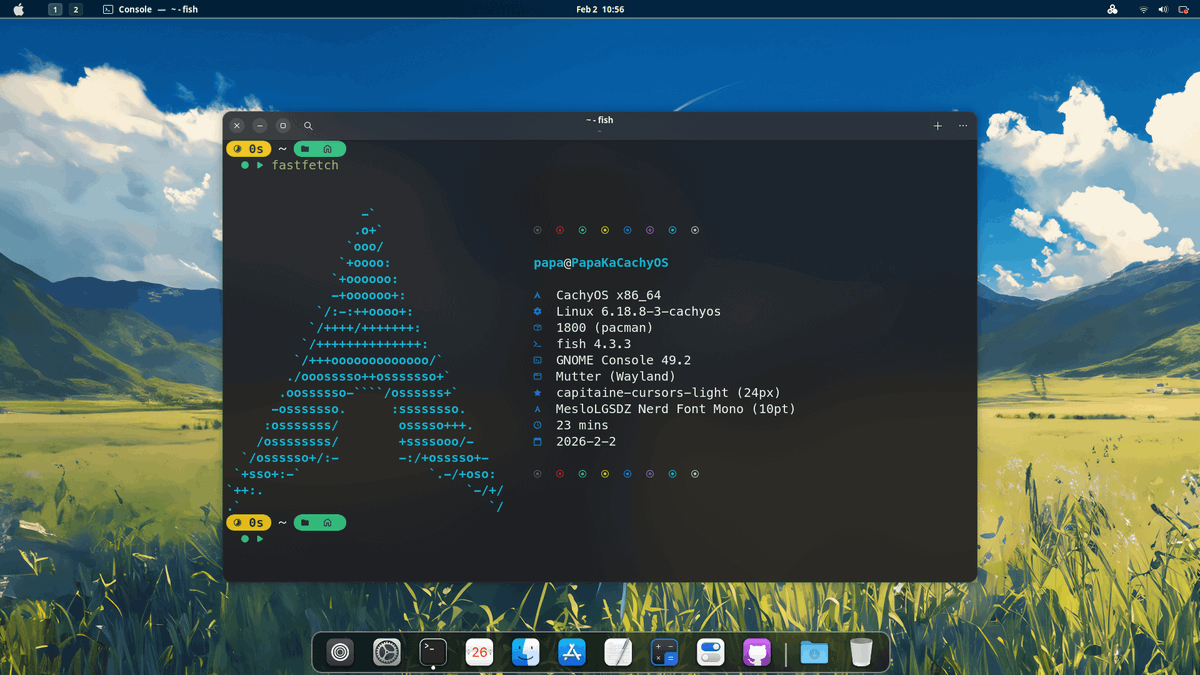Image resolution: width=1200 pixels, height=675 pixels.
Task: Click the '1800 (pacman)' line
Action: [x=605, y=327]
